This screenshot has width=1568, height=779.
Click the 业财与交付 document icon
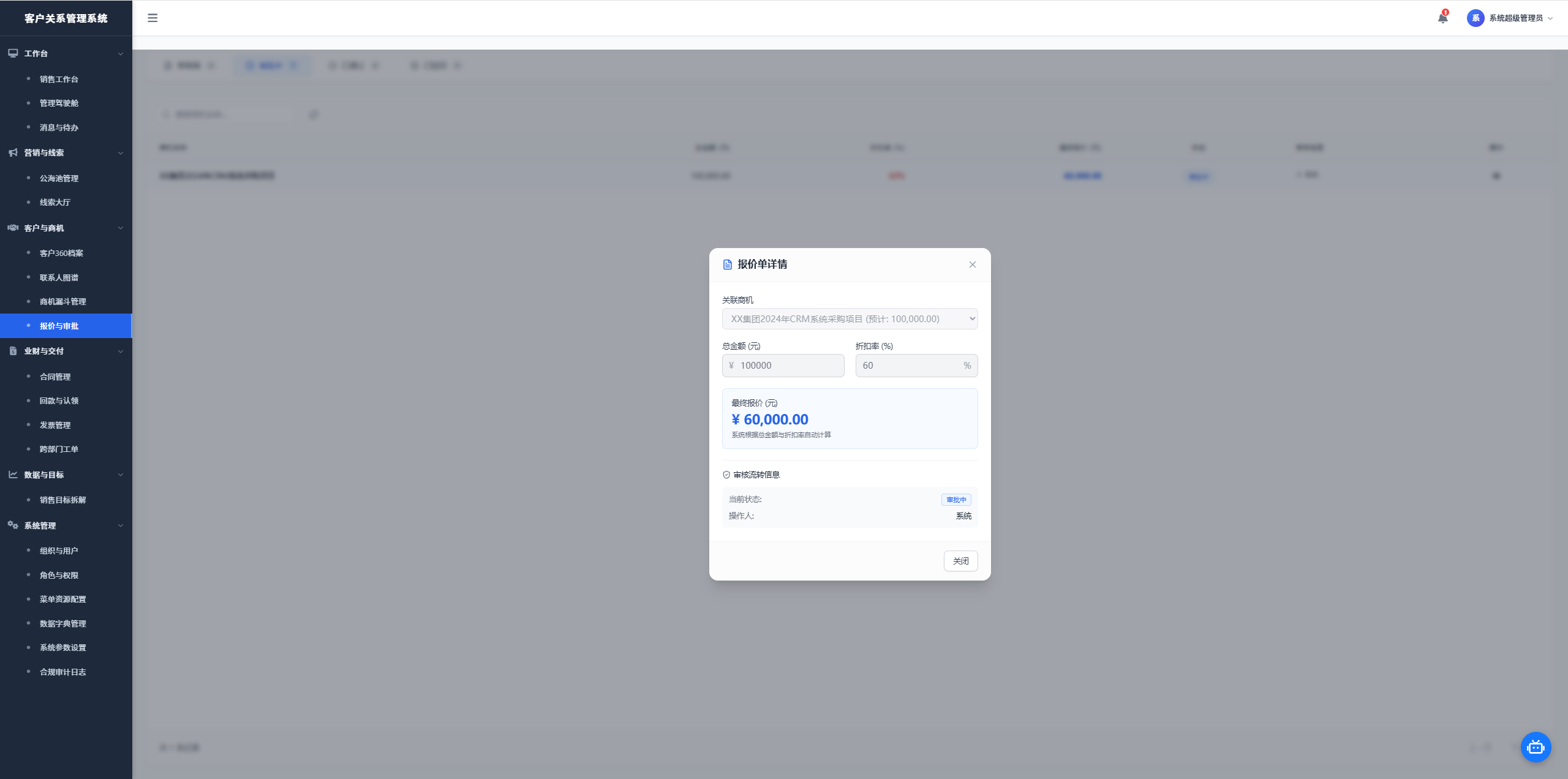click(13, 351)
